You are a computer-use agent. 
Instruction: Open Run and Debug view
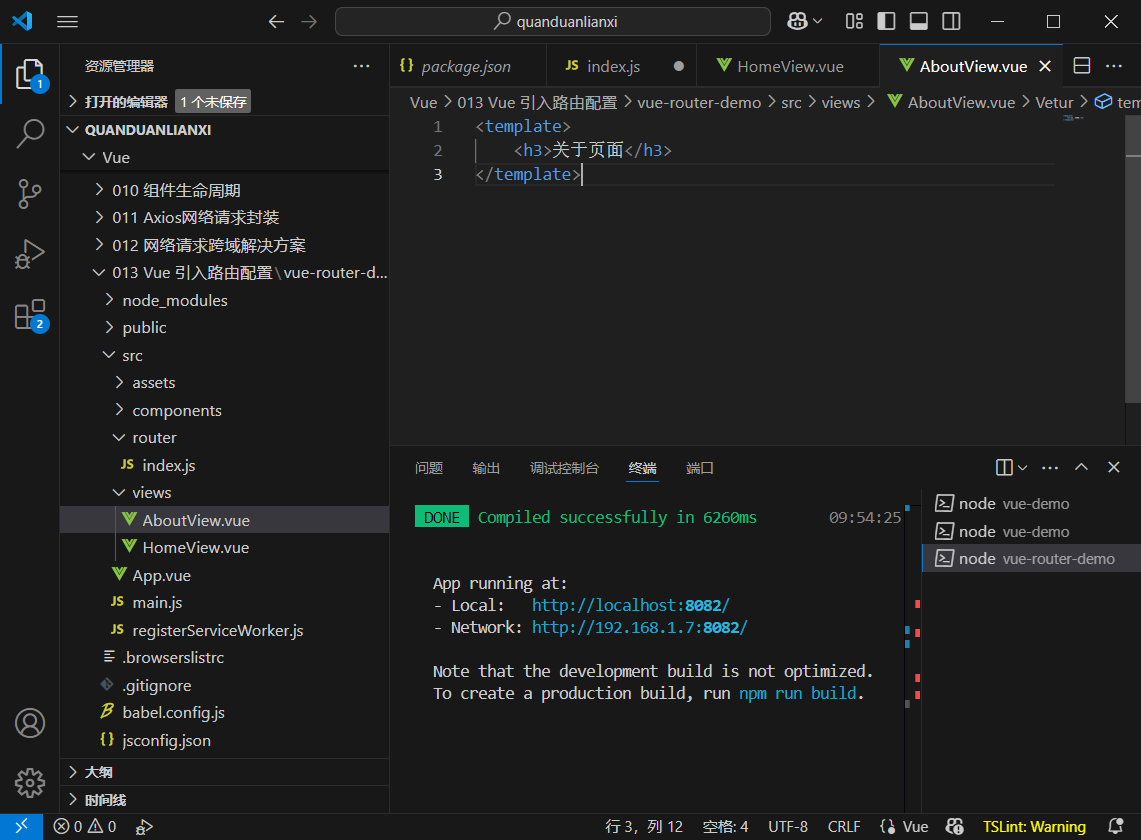30,254
